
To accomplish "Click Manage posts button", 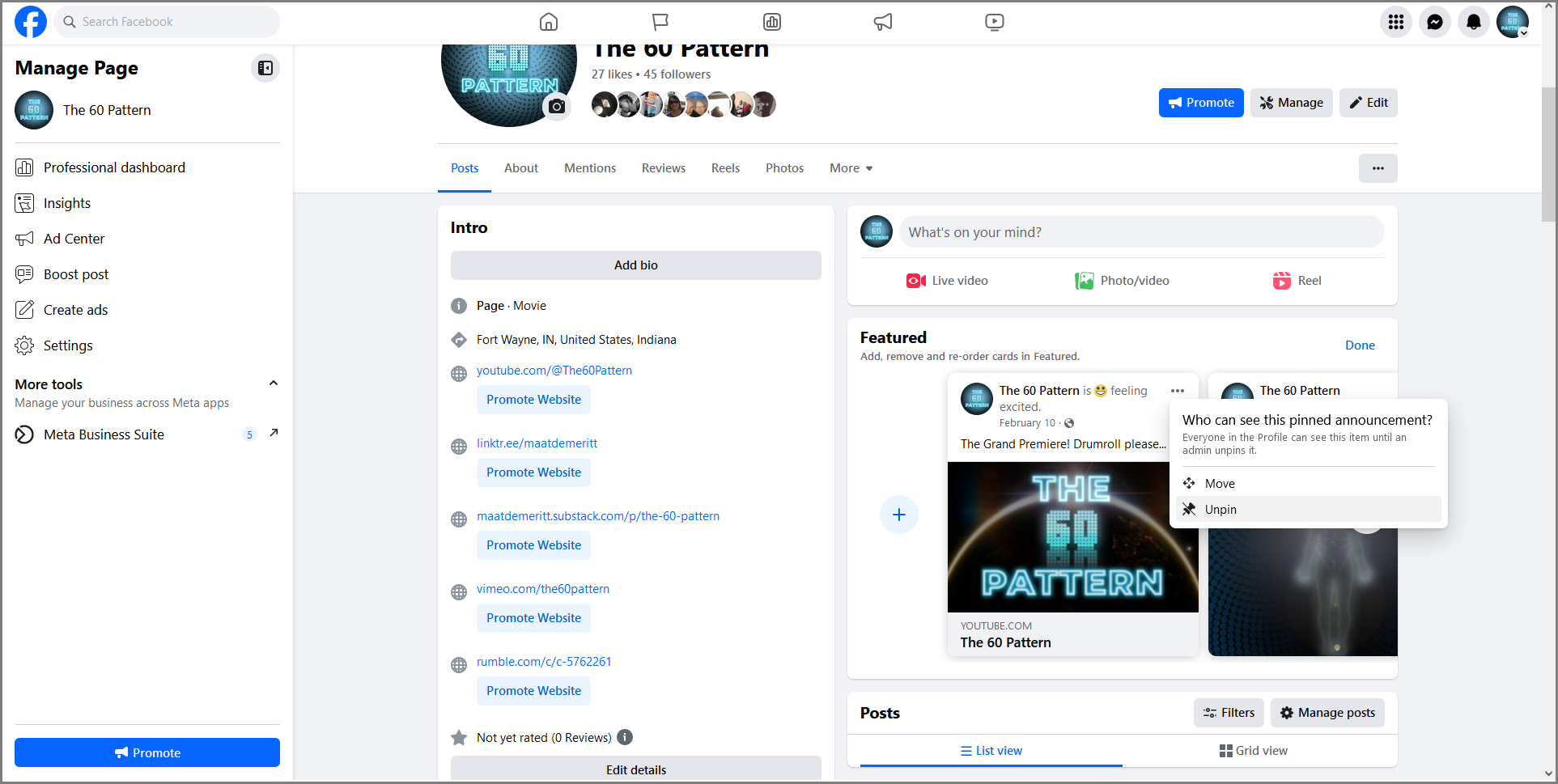I will pos(1328,713).
